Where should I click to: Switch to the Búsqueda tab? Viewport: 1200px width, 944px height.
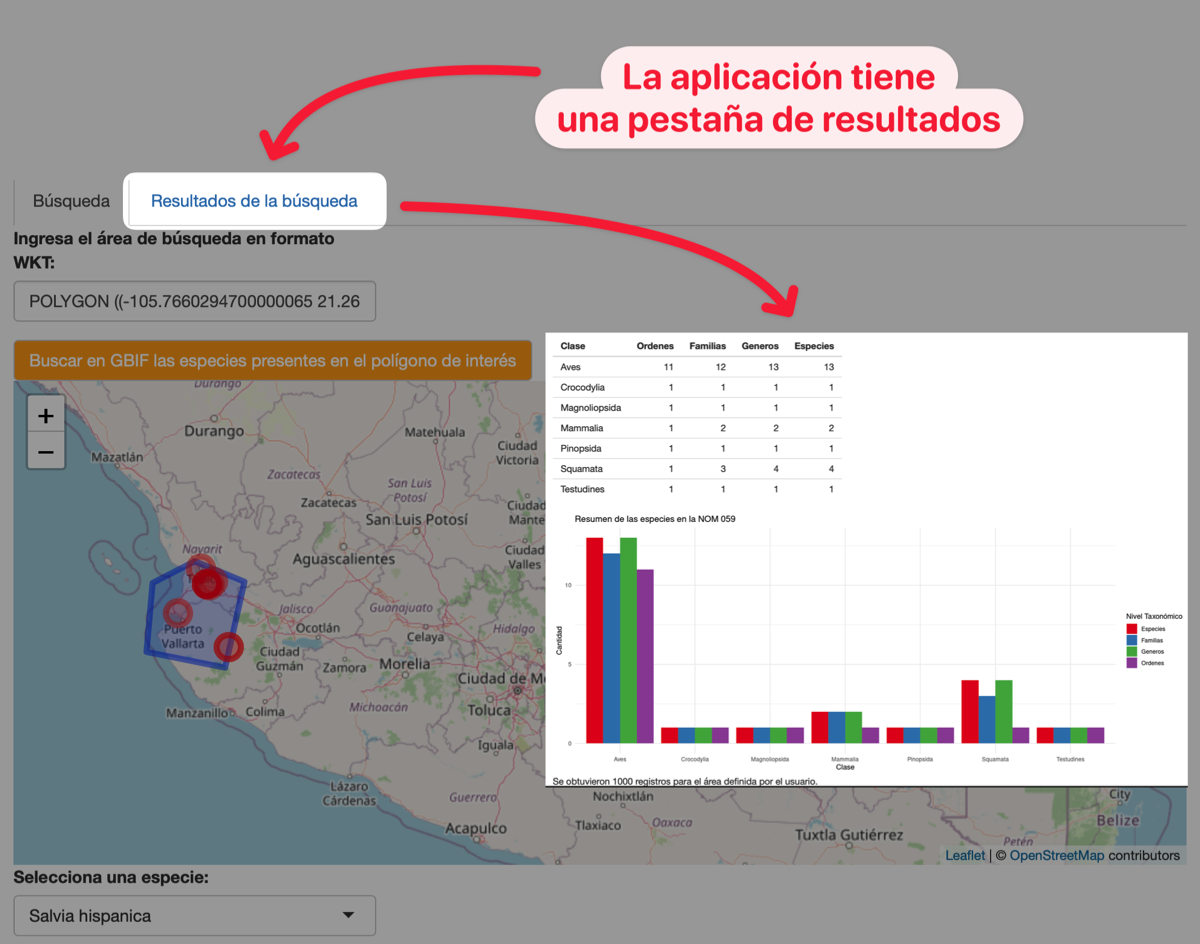click(x=71, y=201)
